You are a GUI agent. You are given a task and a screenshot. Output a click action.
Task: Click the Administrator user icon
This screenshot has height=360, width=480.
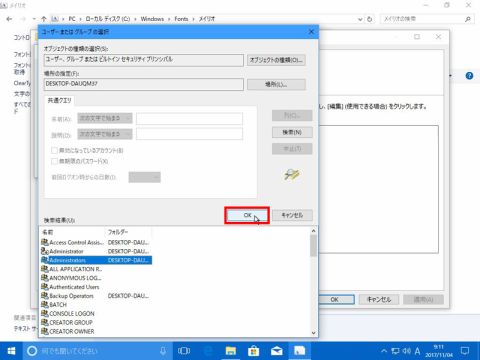point(45,251)
